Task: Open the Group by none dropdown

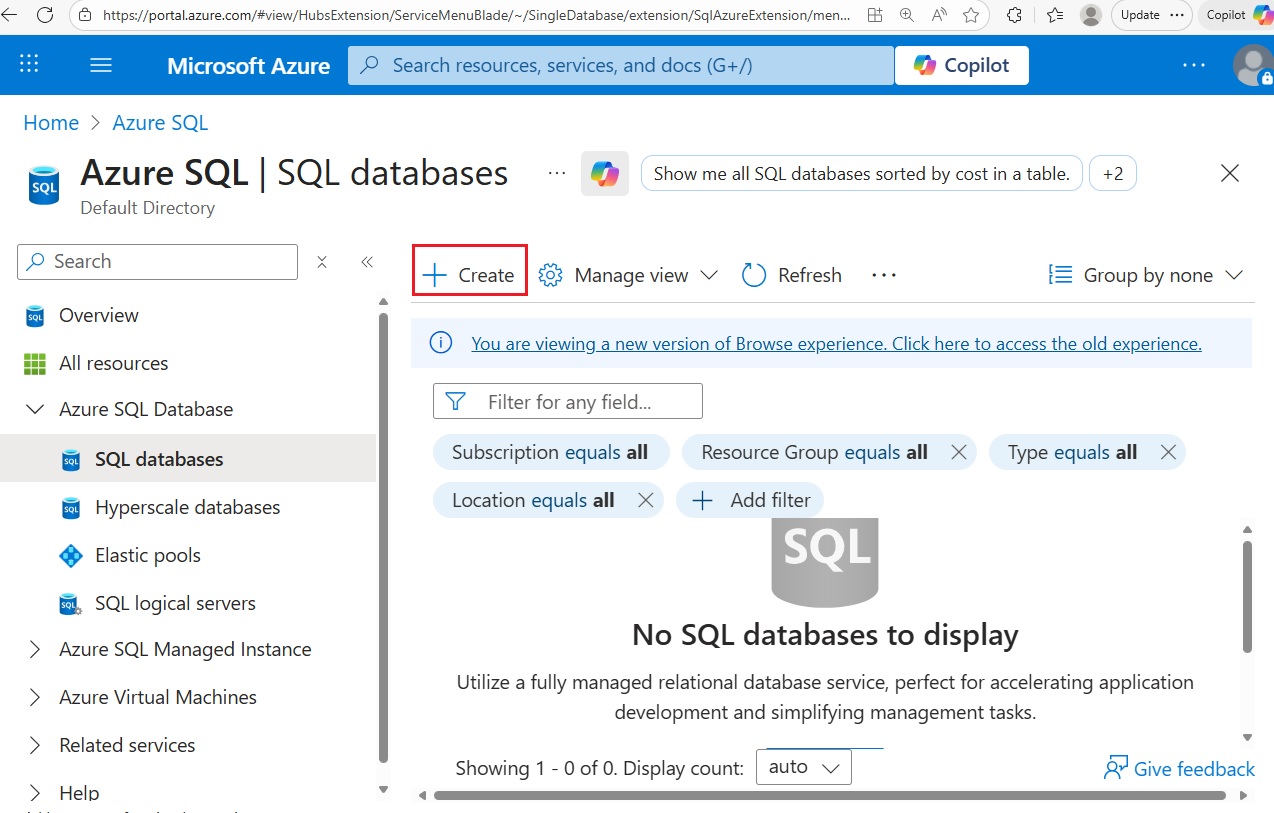Action: point(1146,275)
